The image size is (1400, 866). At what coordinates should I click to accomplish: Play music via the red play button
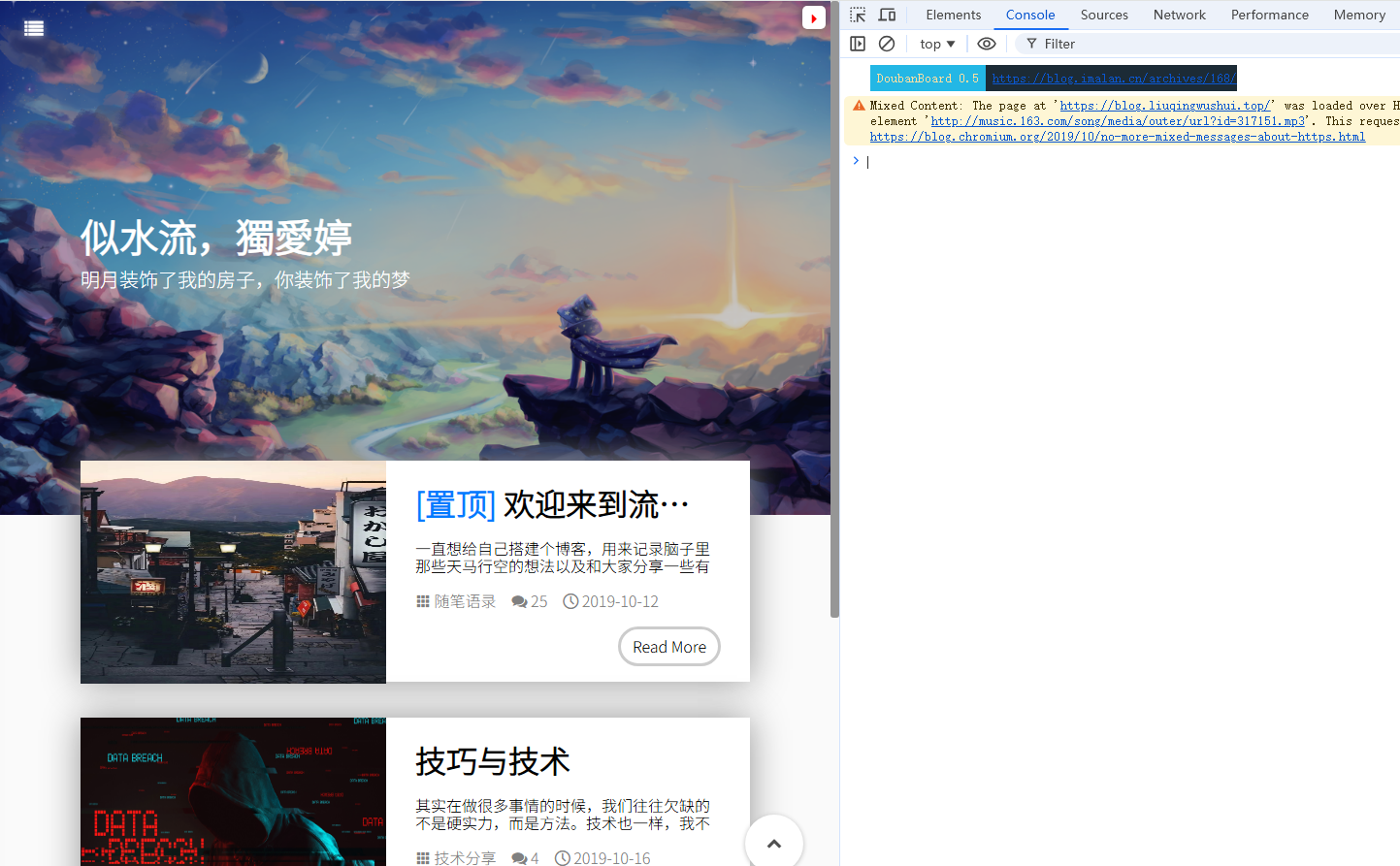pyautogui.click(x=813, y=17)
